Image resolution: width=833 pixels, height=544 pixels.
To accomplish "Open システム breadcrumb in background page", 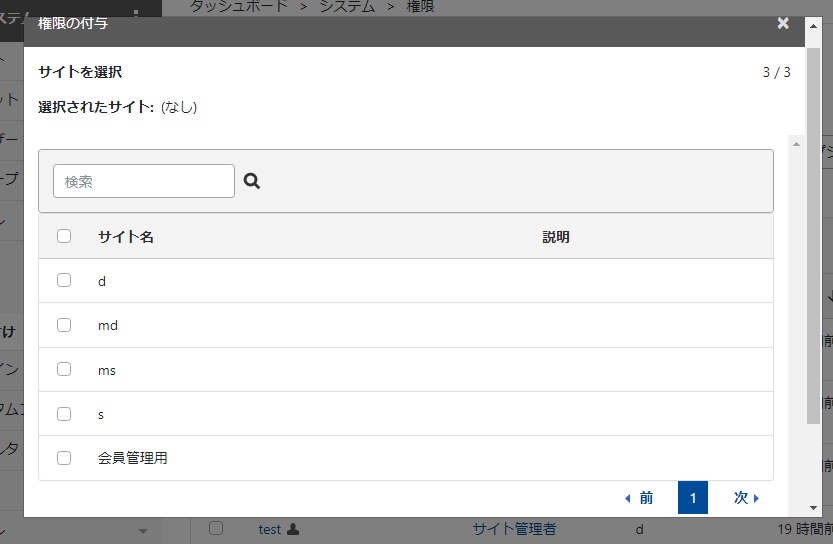I will pyautogui.click(x=347, y=6).
